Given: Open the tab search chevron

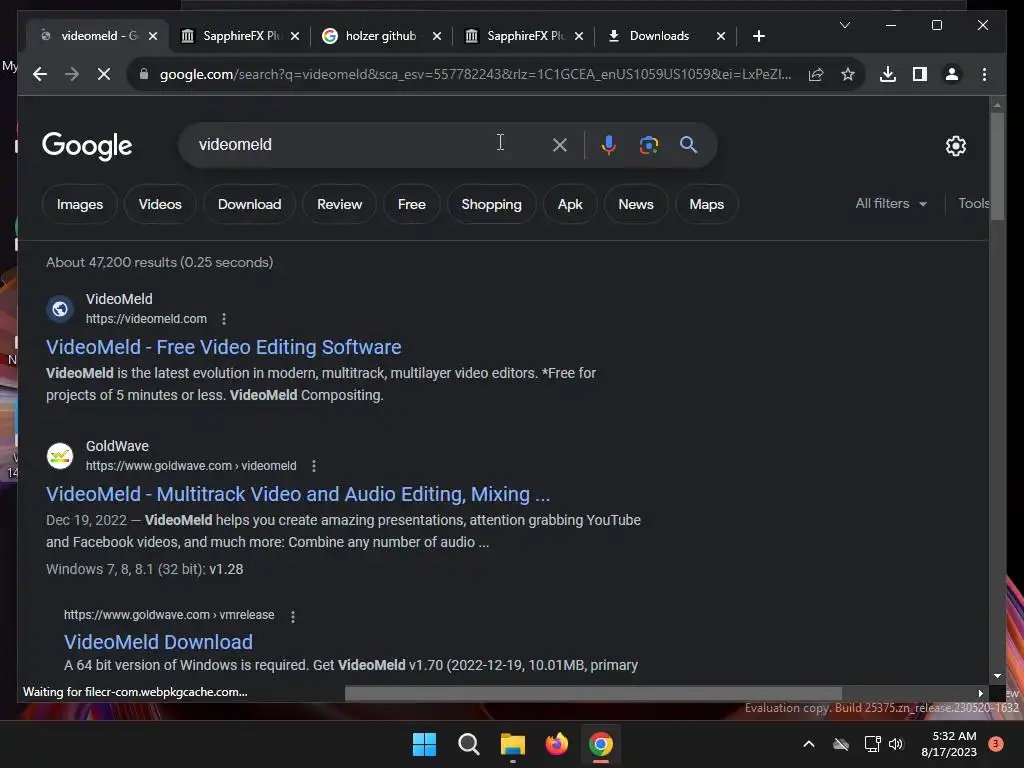Looking at the screenshot, I should point(844,25).
